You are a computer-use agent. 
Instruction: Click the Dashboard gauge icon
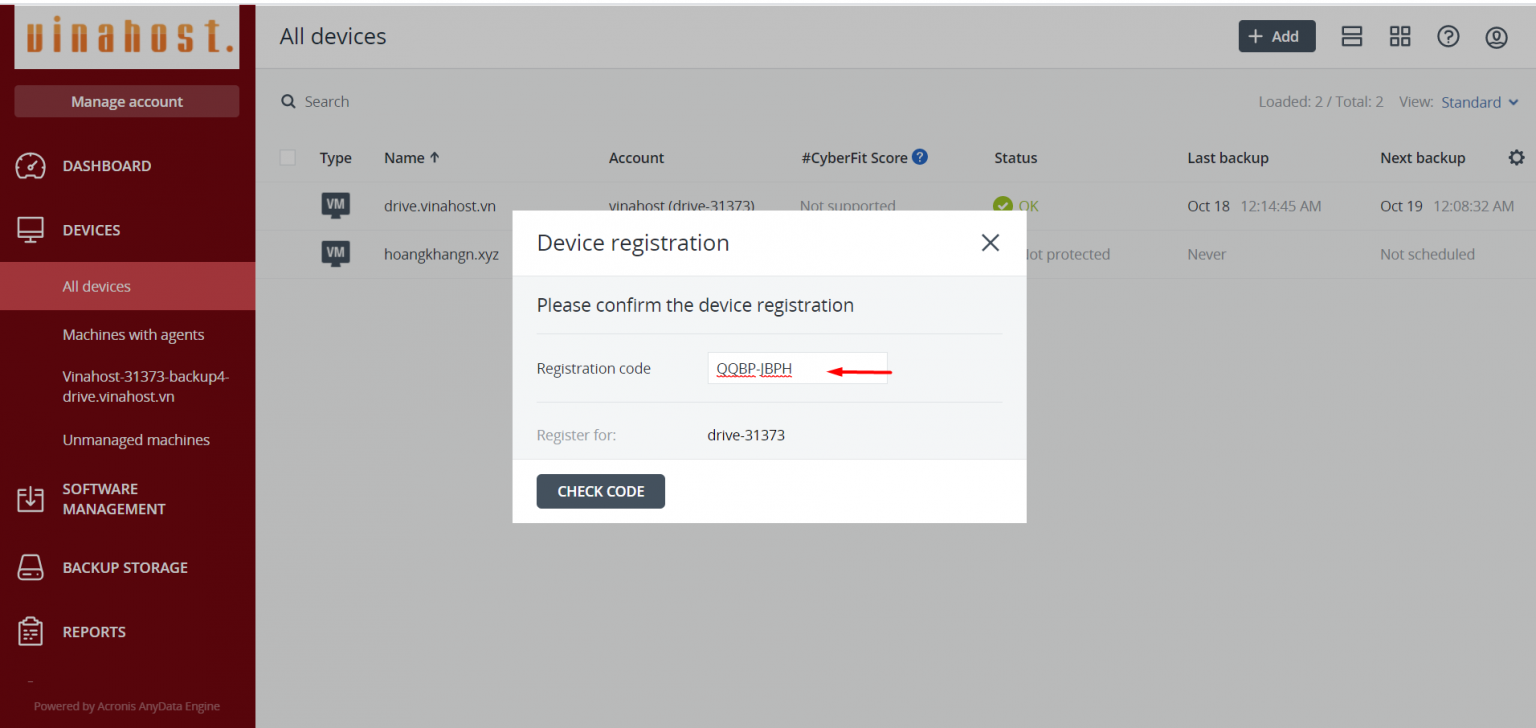31,166
